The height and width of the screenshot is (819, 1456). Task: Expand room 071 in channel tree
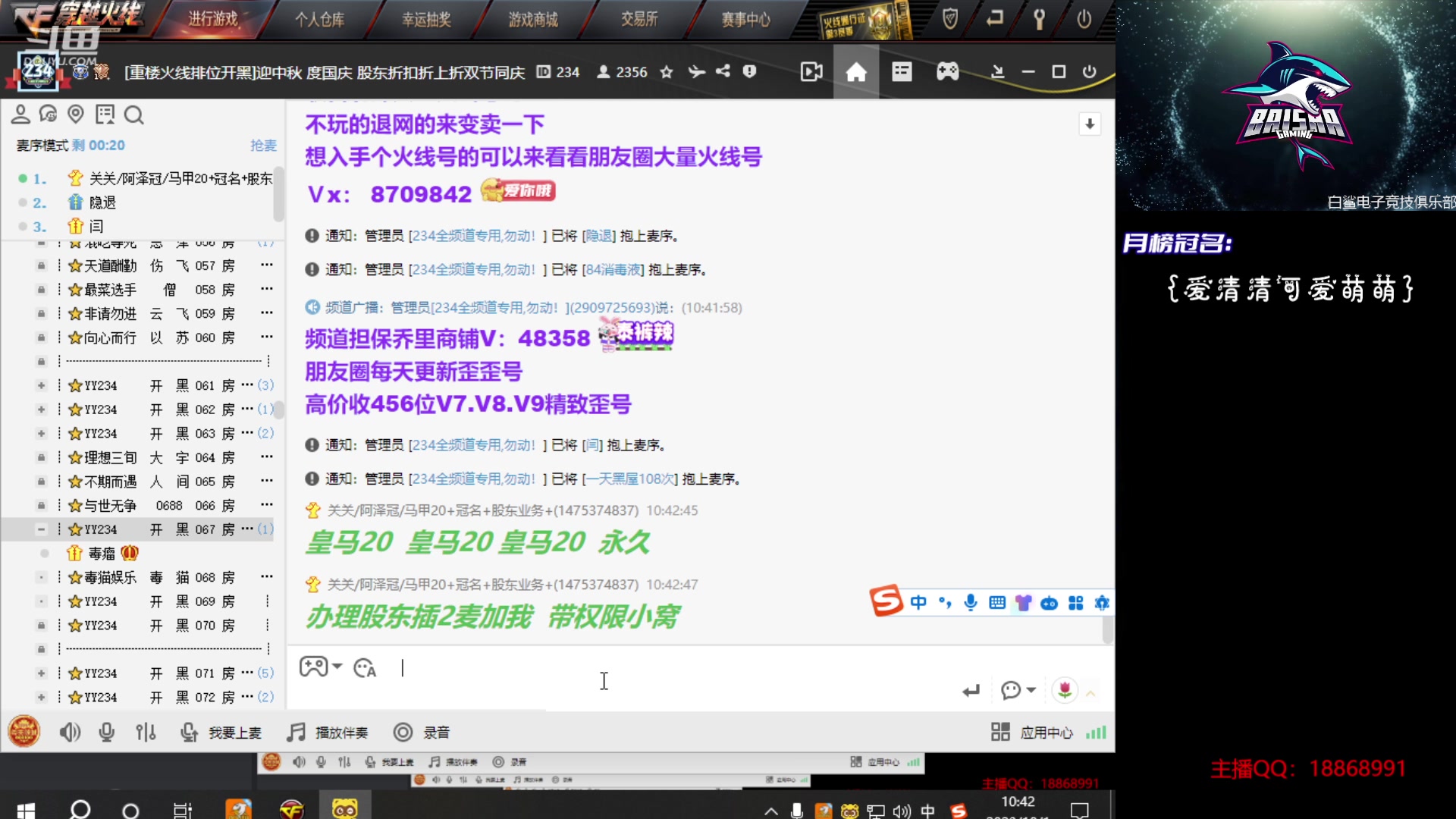(x=41, y=673)
